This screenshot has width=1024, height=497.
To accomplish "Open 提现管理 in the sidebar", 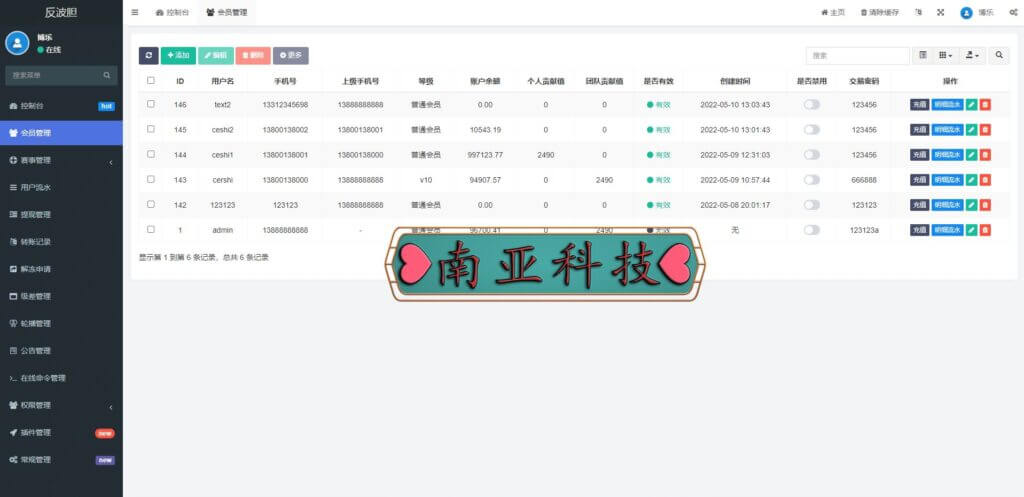I will pos(61,214).
